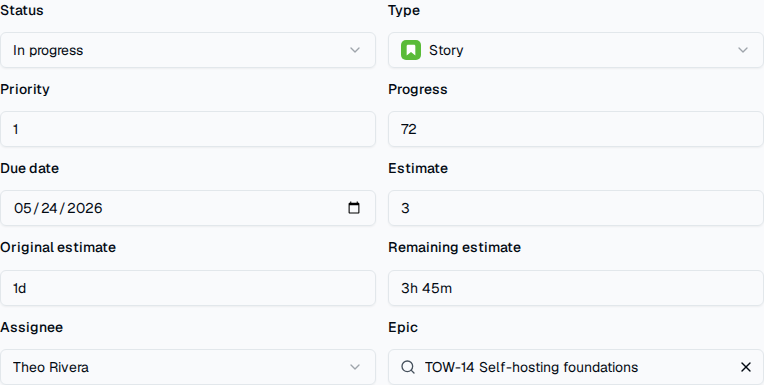This screenshot has width=764, height=385.
Task: Click the Estimate field showing 3
Action: pos(576,208)
